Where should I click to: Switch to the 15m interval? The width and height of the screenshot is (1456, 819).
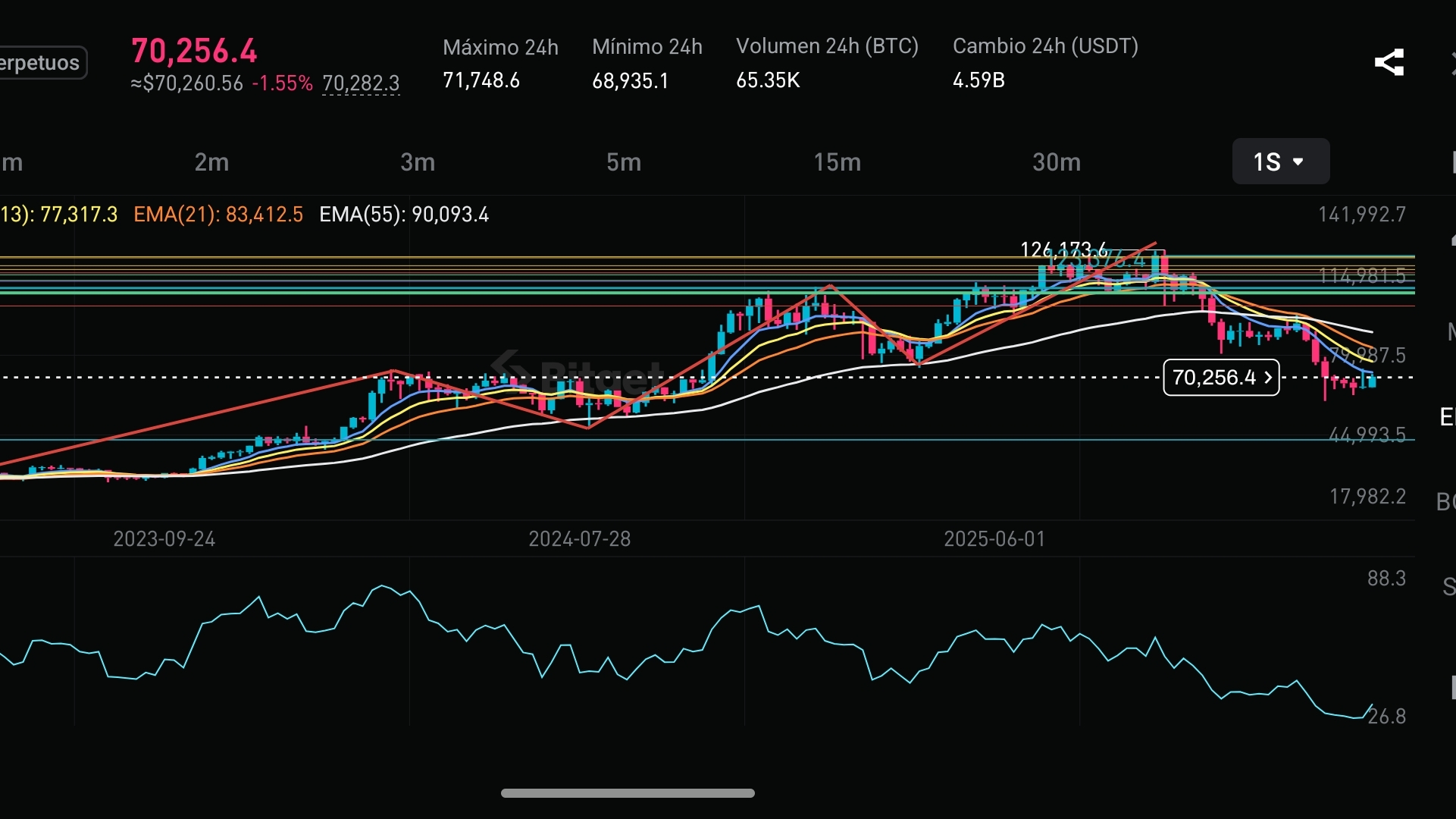coord(837,162)
